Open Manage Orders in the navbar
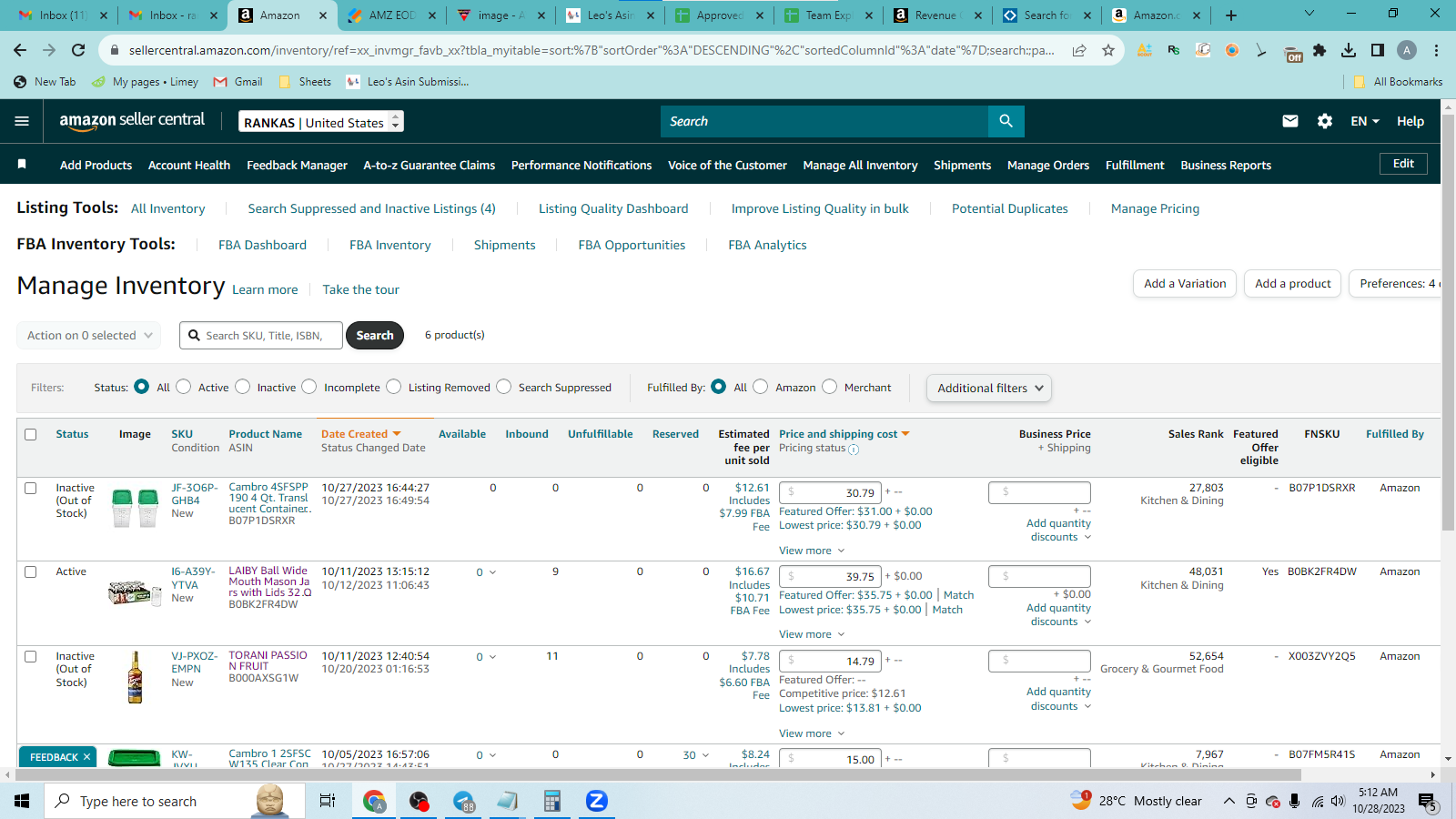Image resolution: width=1456 pixels, height=819 pixels. tap(1048, 165)
